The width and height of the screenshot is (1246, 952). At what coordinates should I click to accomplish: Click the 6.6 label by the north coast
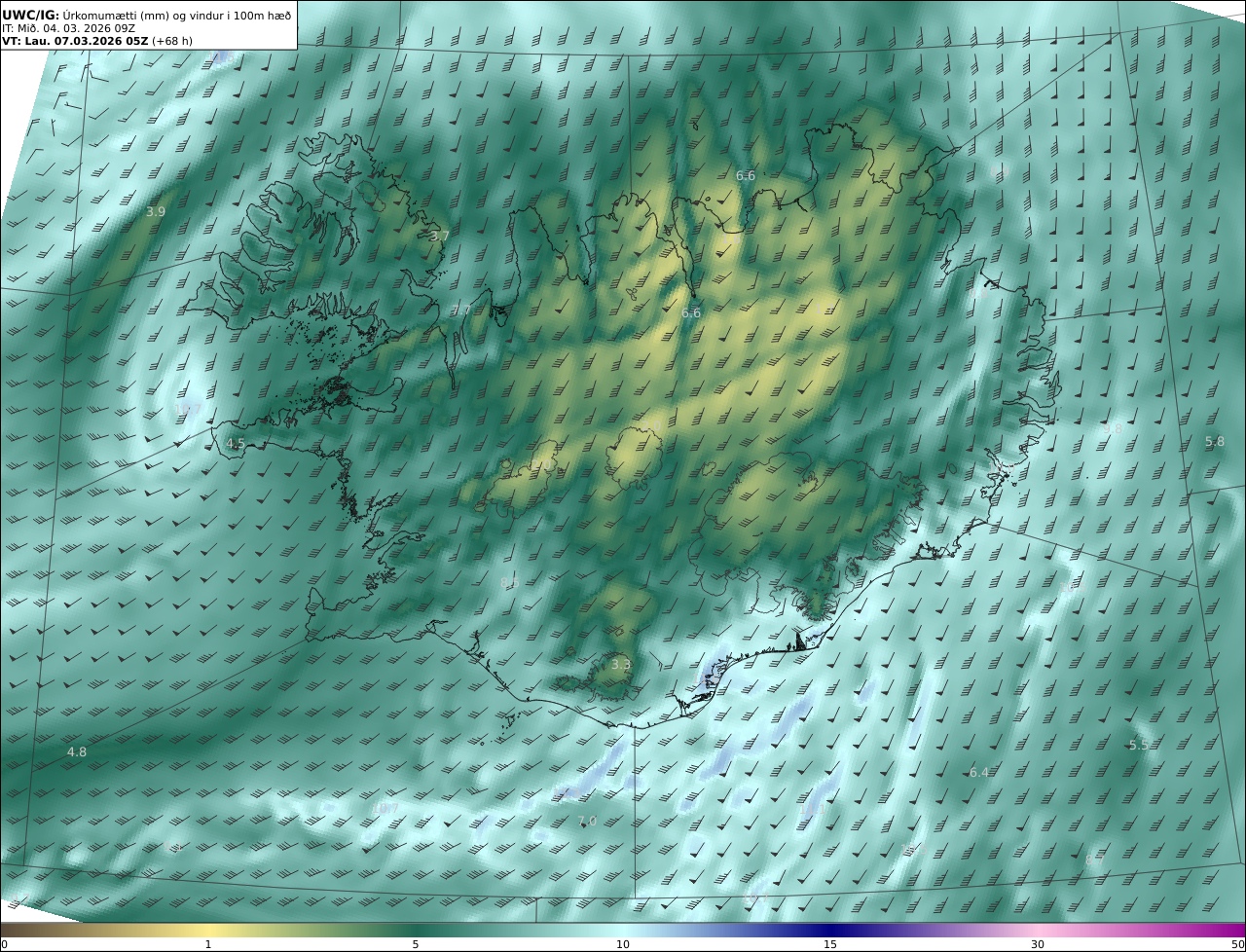point(746,175)
